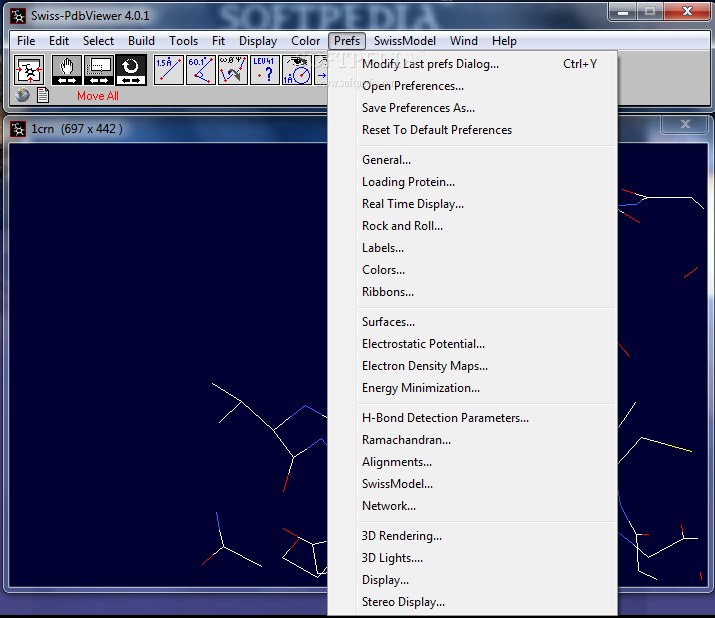The width and height of the screenshot is (715, 618).
Task: Open Surfaces preferences
Action: (x=472, y=322)
